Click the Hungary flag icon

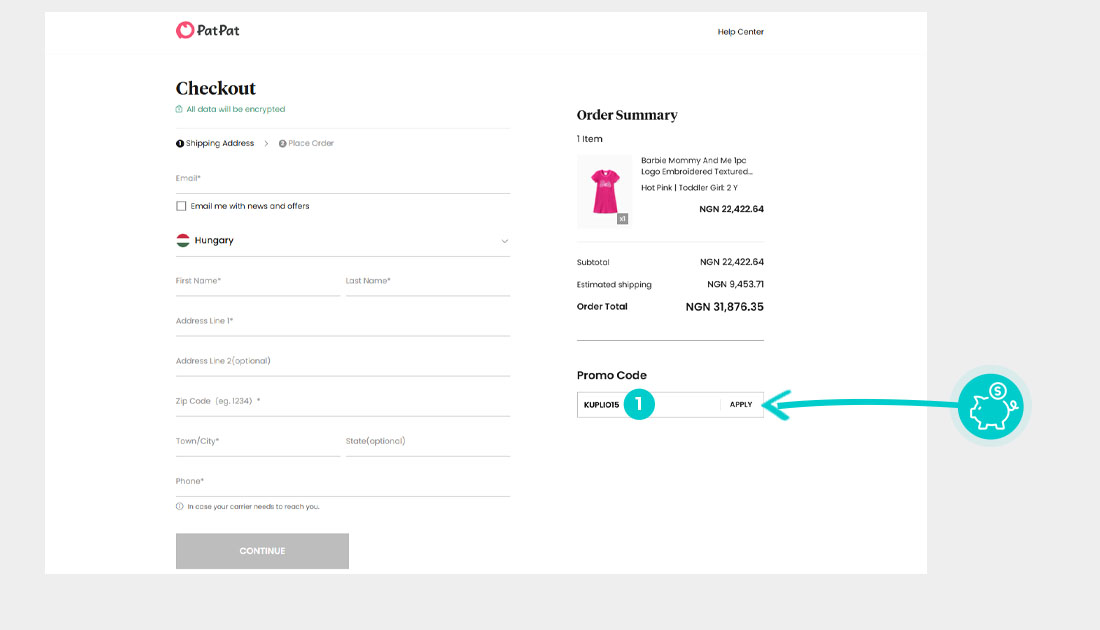[x=183, y=240]
